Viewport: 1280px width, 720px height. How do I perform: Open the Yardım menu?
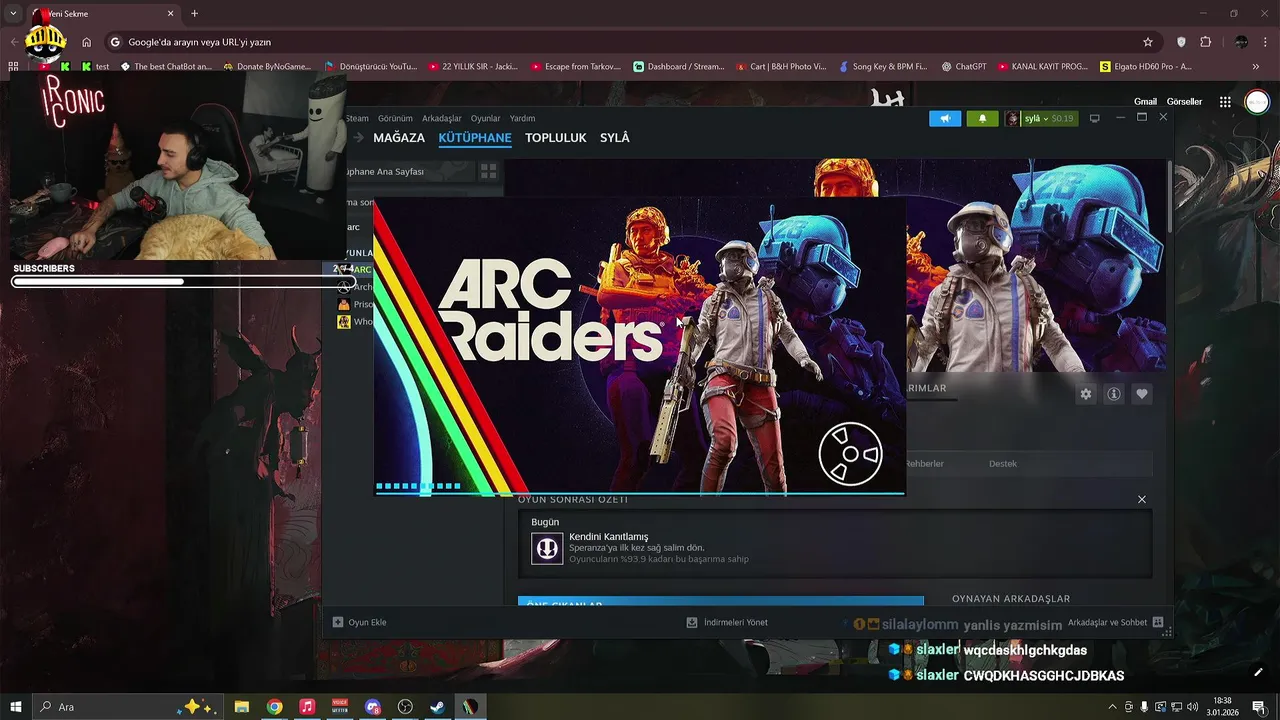point(522,118)
